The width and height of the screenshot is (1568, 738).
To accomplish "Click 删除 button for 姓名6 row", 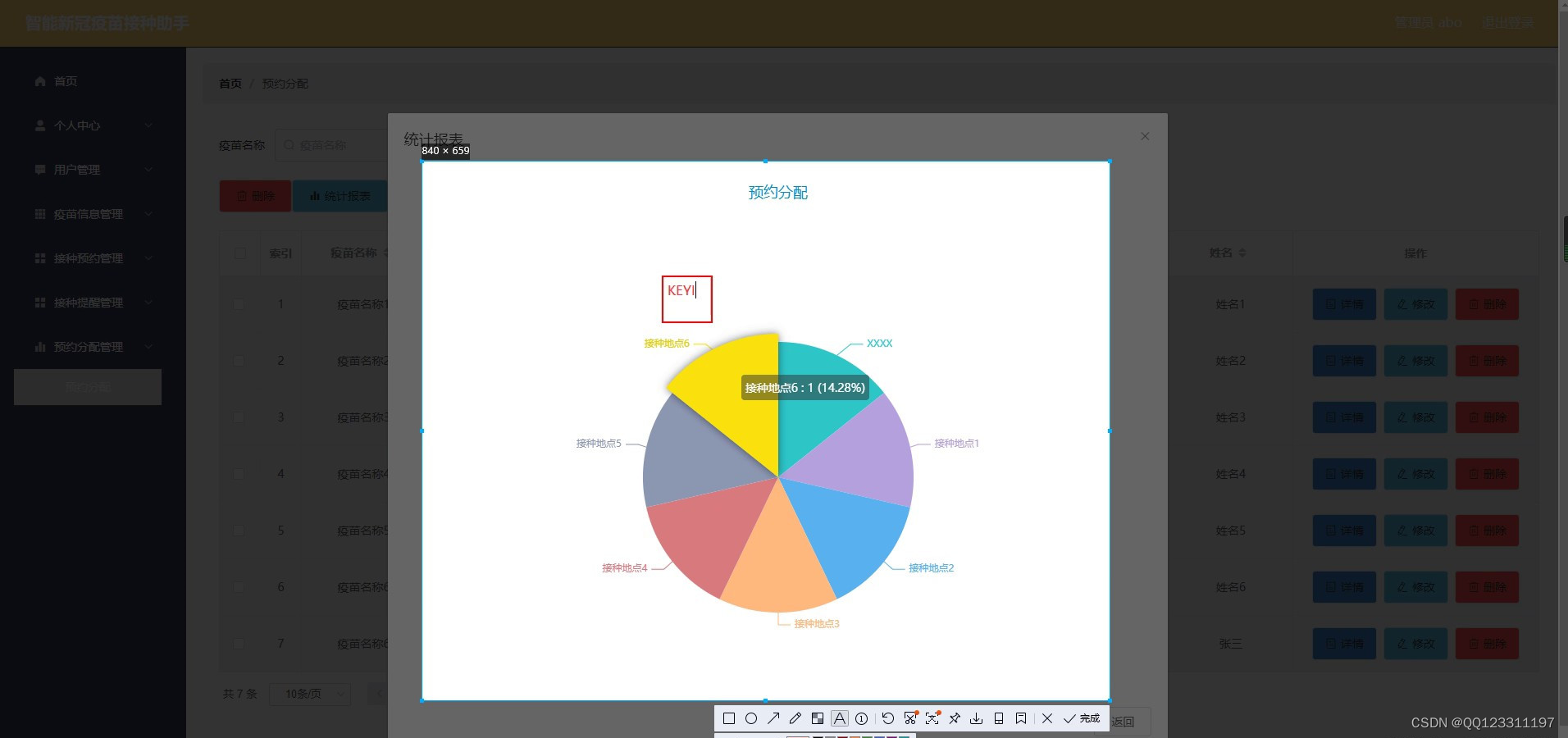I will 1487,587.
